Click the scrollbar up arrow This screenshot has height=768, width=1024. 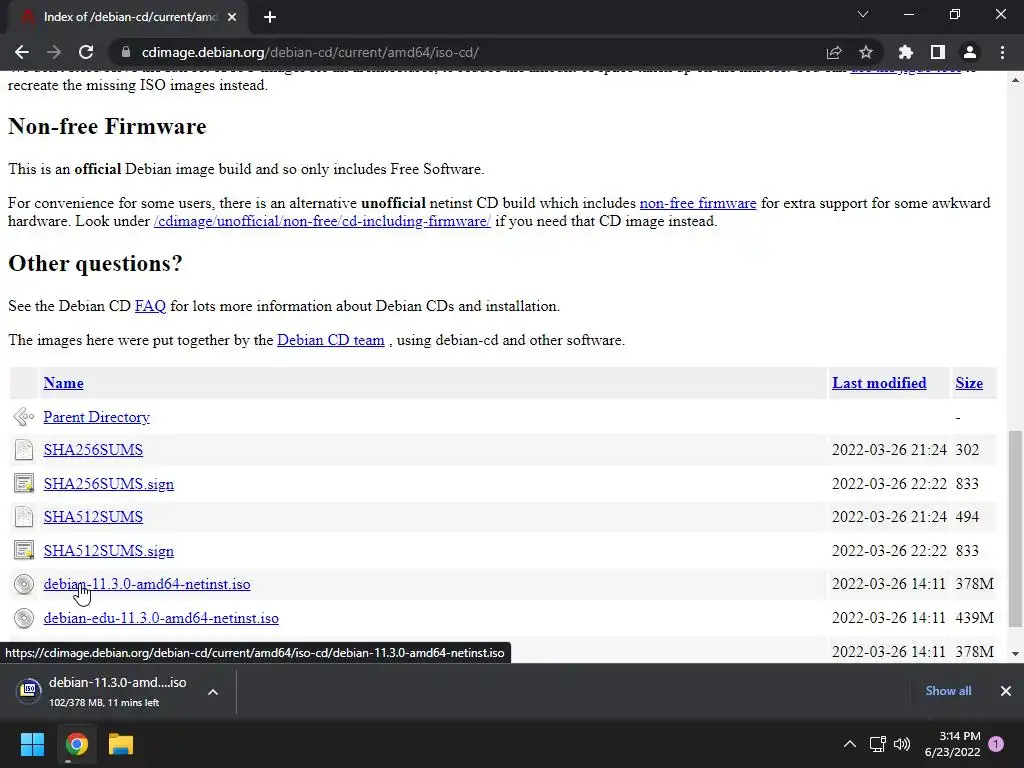1014,80
